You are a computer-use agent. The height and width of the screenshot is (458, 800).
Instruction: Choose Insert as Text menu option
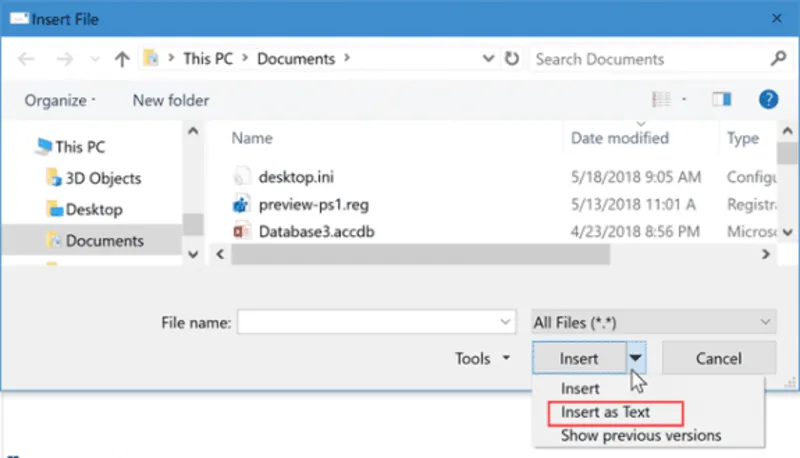605,412
